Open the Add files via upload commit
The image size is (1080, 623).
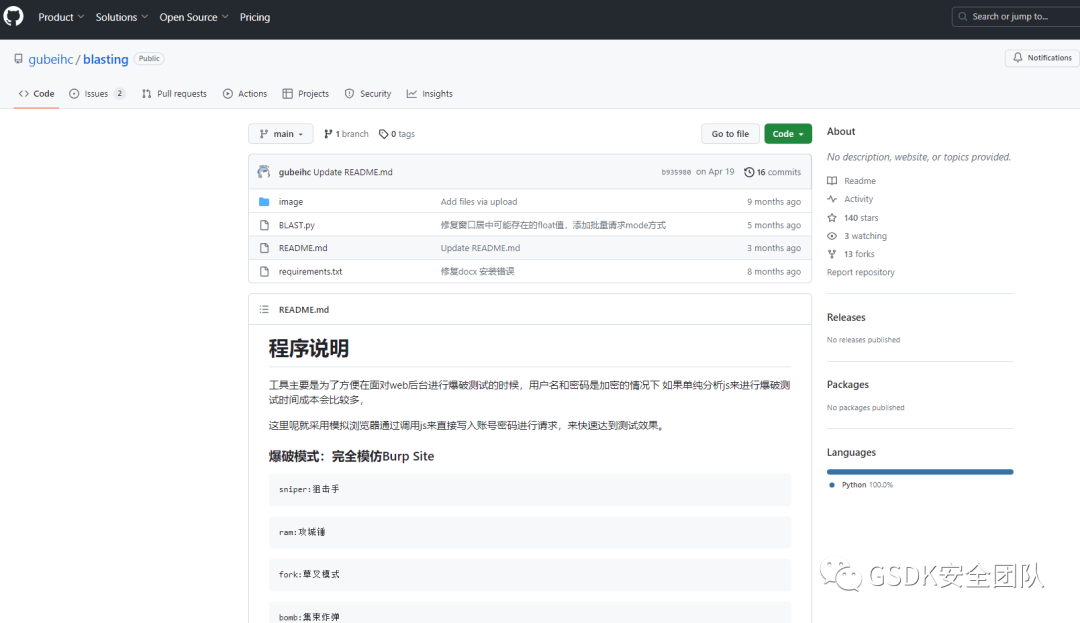479,202
